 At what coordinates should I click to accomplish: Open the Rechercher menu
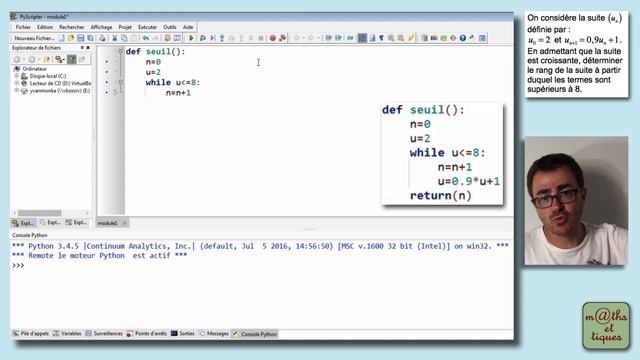pyautogui.click(x=71, y=27)
